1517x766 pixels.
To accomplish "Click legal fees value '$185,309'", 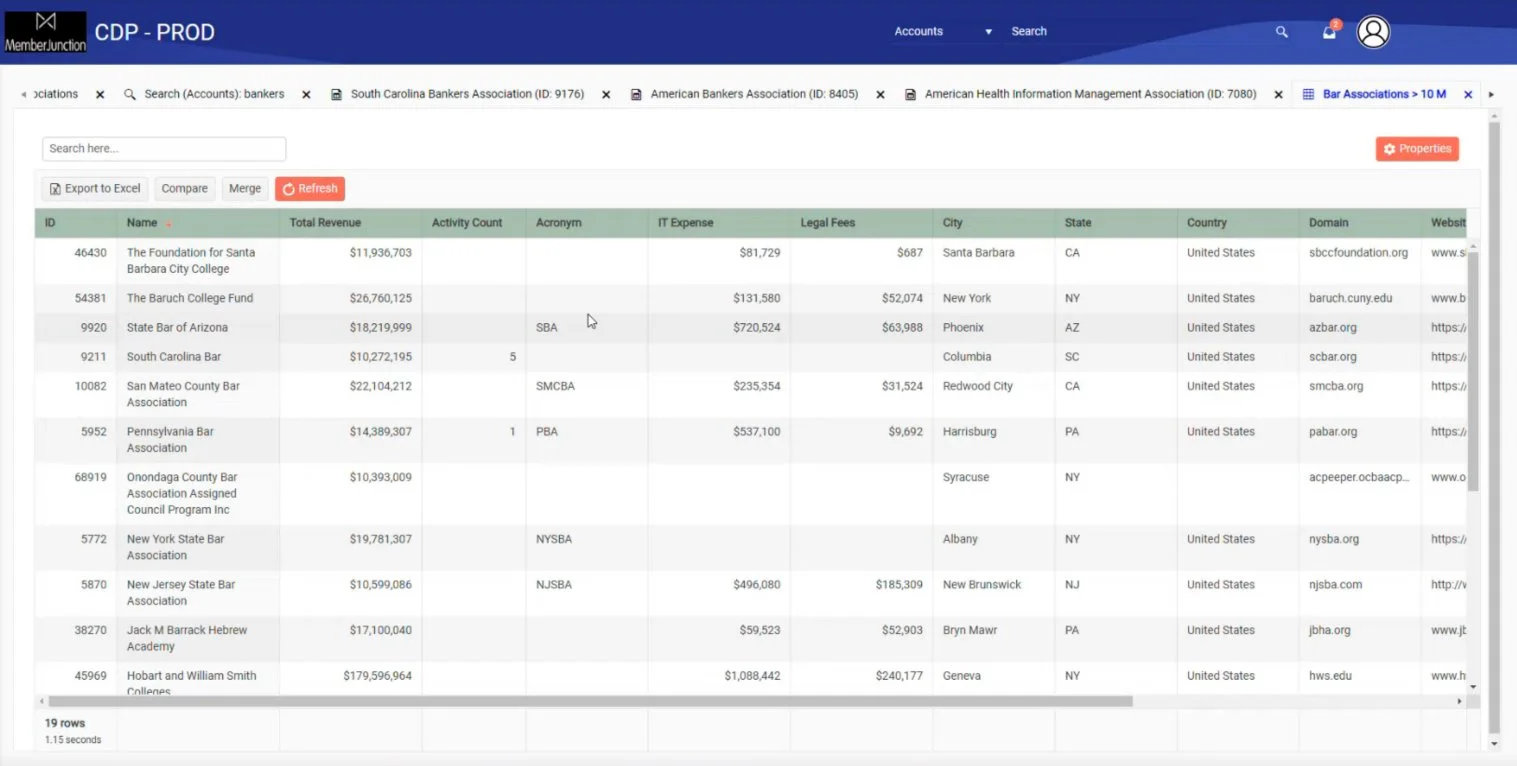I will [x=899, y=585].
